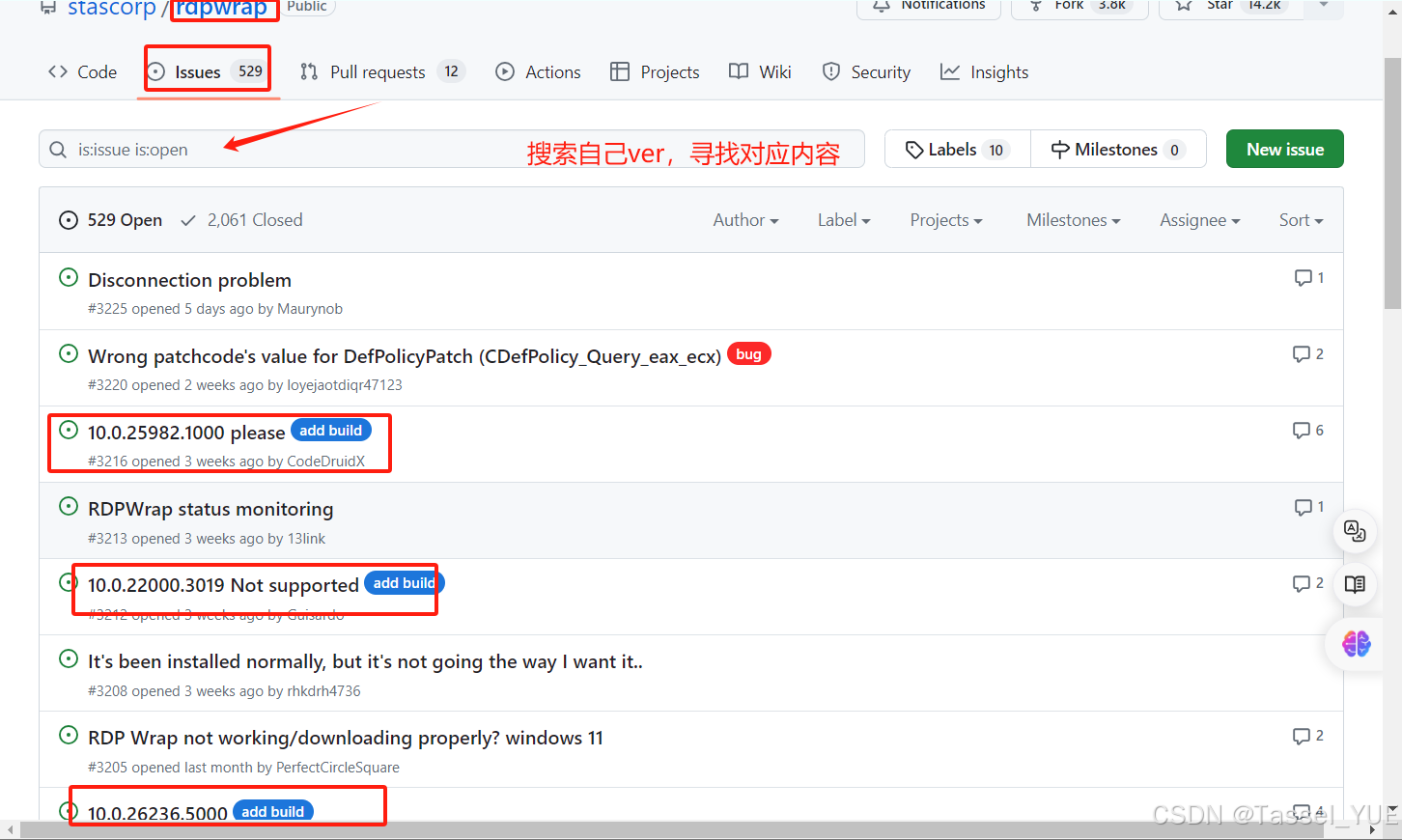View the Insights tab
The height and width of the screenshot is (840, 1402).
point(984,72)
